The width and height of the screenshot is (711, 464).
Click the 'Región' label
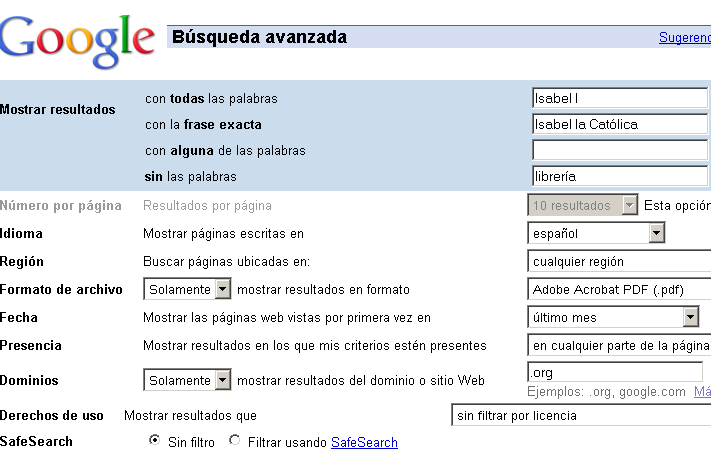pos(22,262)
